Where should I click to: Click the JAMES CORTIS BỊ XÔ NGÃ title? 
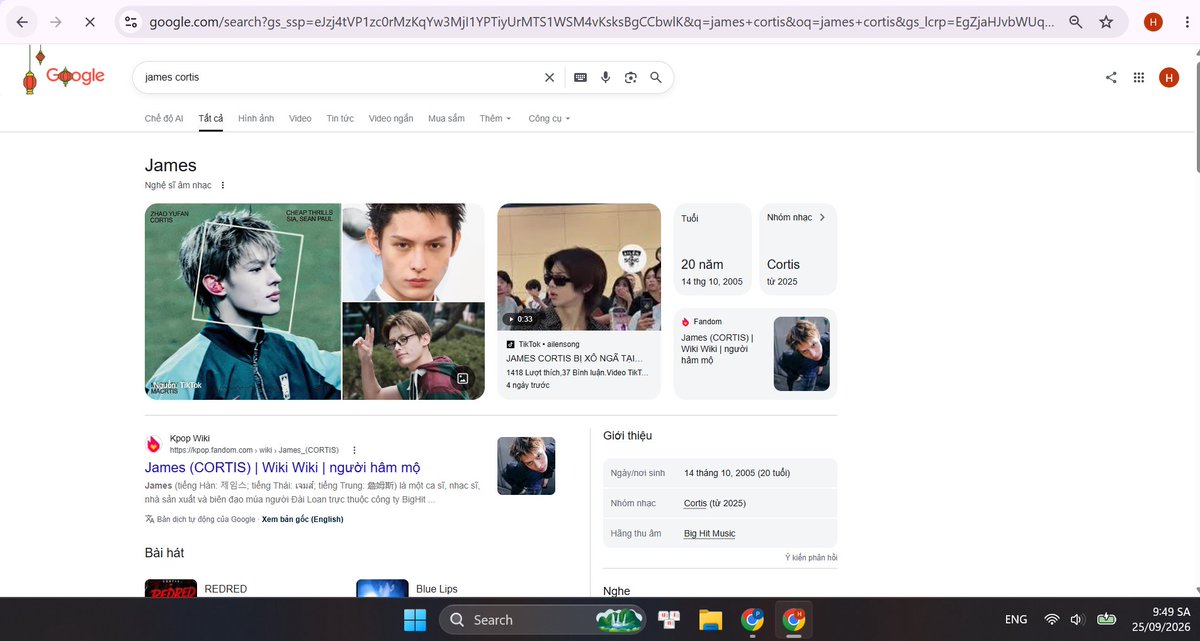[x=575, y=357]
